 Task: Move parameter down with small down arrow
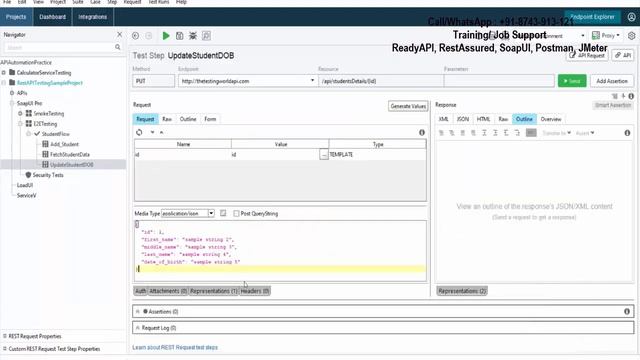(x=152, y=132)
